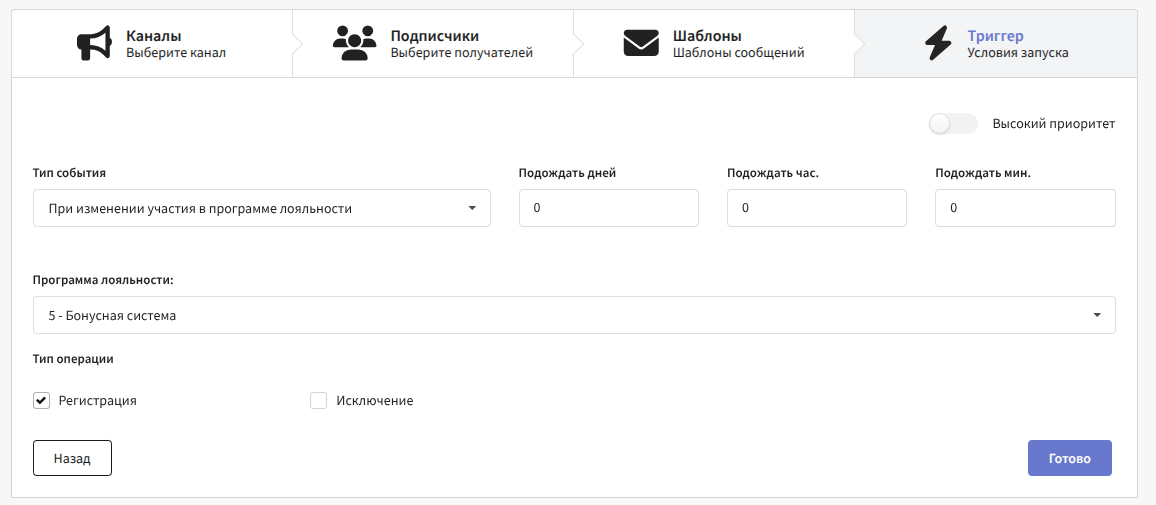
Task: Click the lightning bolt Триггер icon
Action: (937, 44)
